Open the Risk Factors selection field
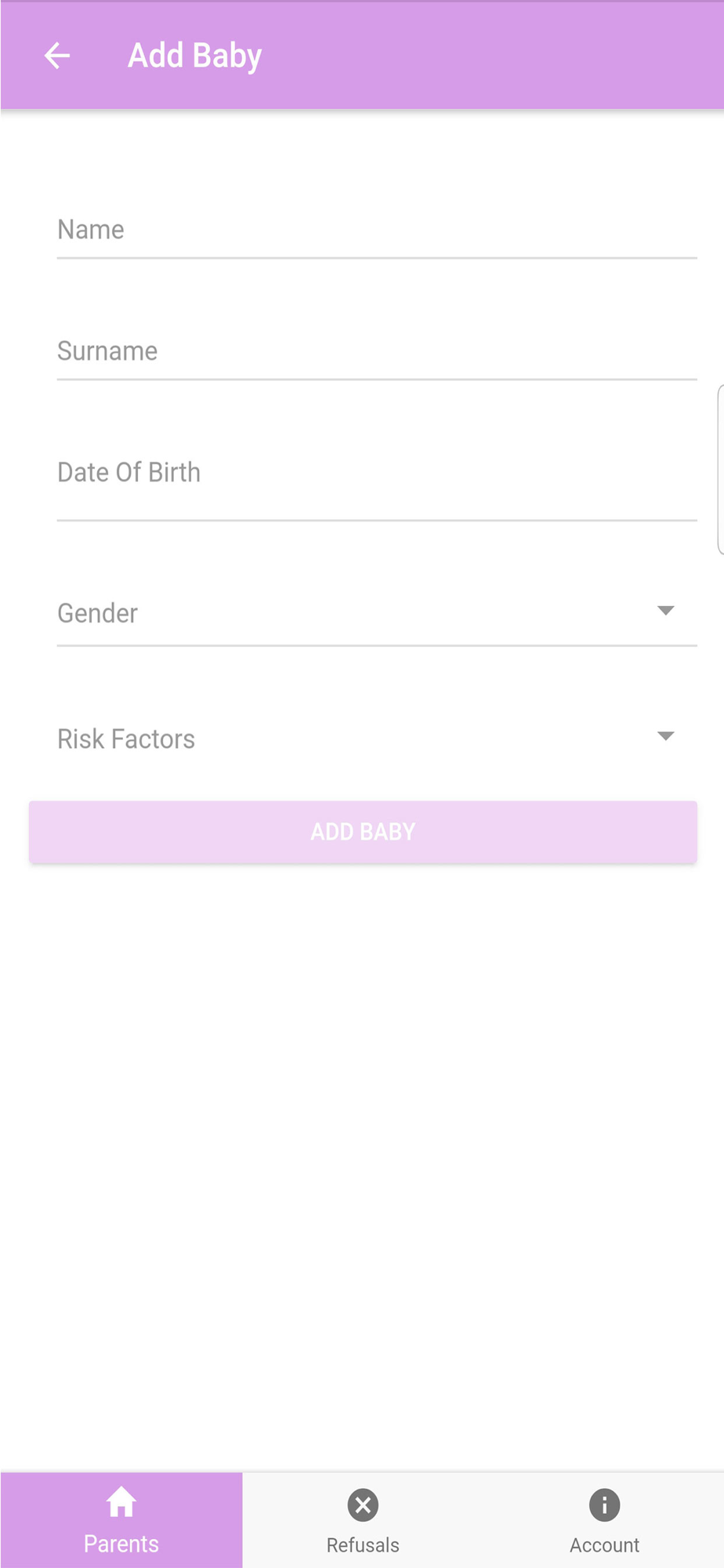Image resolution: width=724 pixels, height=1568 pixels. coord(377,739)
